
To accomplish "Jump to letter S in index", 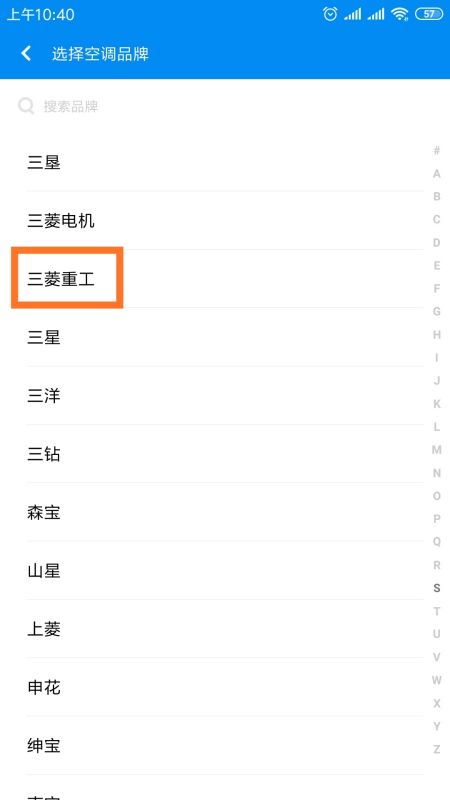I will coord(437,588).
